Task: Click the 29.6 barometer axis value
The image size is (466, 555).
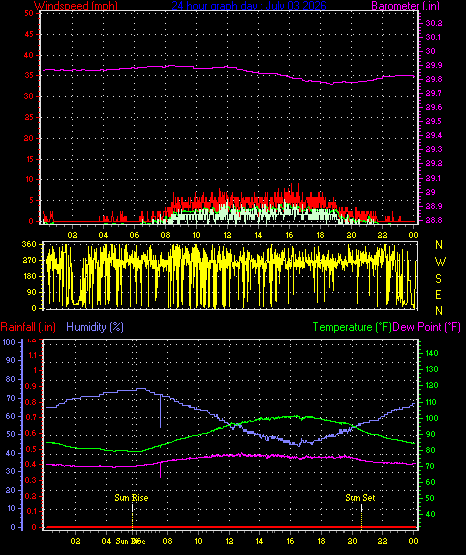Action: pyautogui.click(x=434, y=108)
